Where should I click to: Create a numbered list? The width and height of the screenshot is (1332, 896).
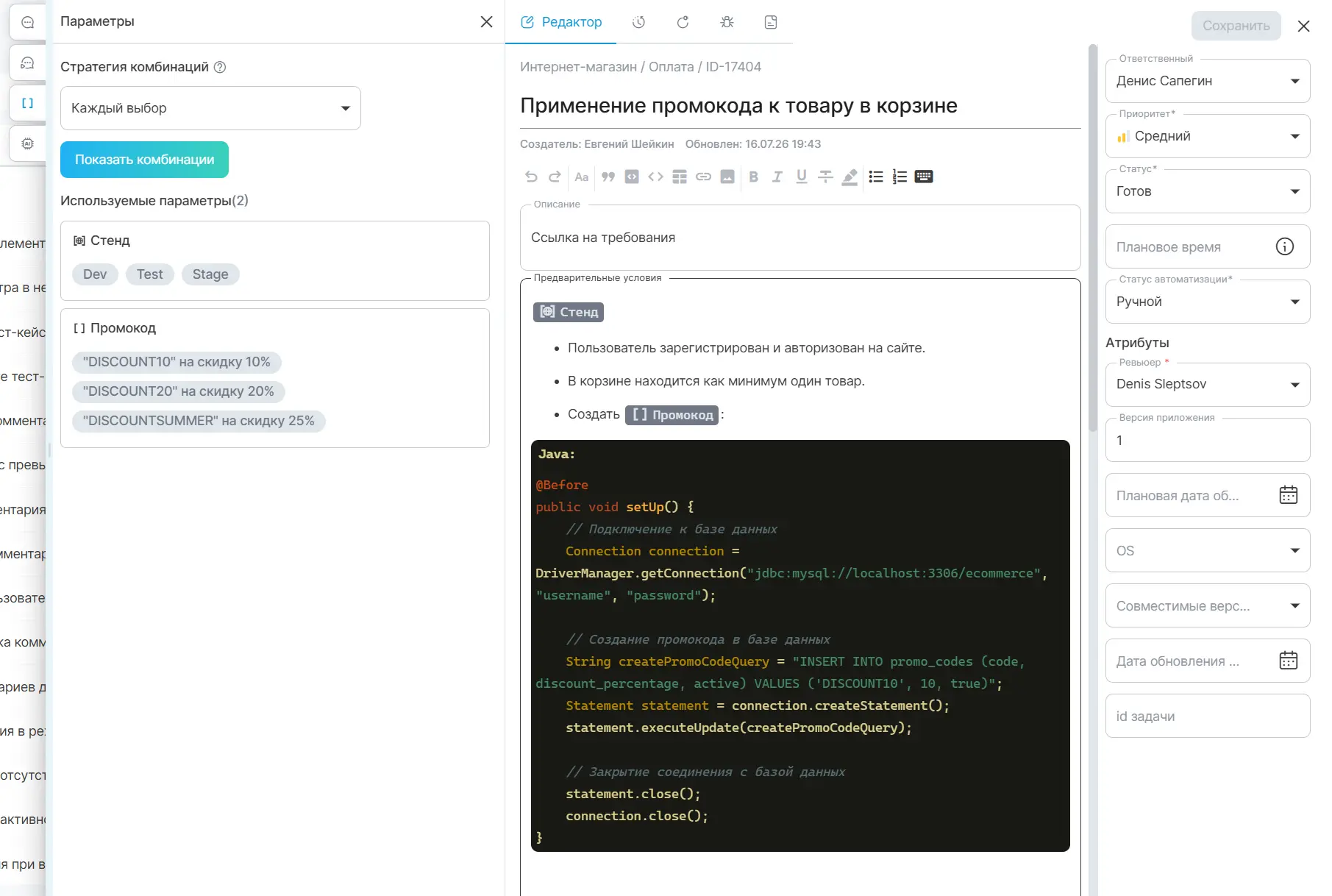click(900, 177)
